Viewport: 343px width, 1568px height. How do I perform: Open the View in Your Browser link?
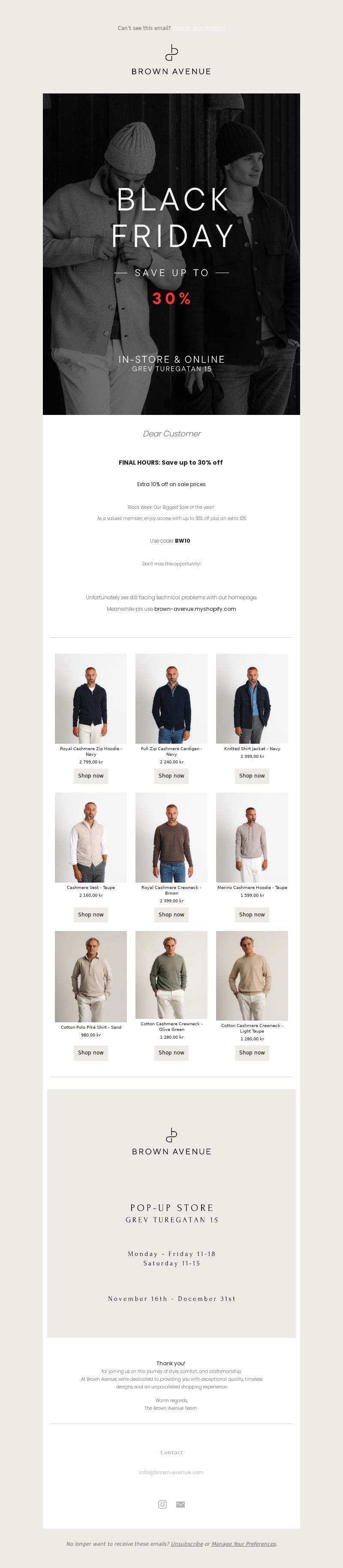(x=199, y=28)
